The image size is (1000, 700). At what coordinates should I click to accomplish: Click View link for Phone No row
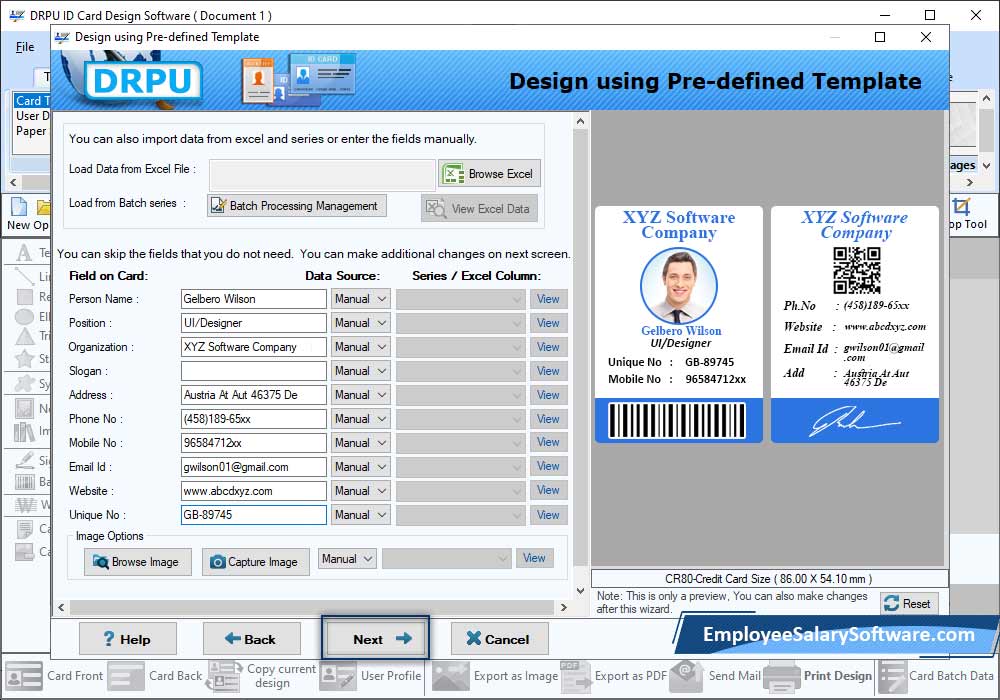point(548,419)
